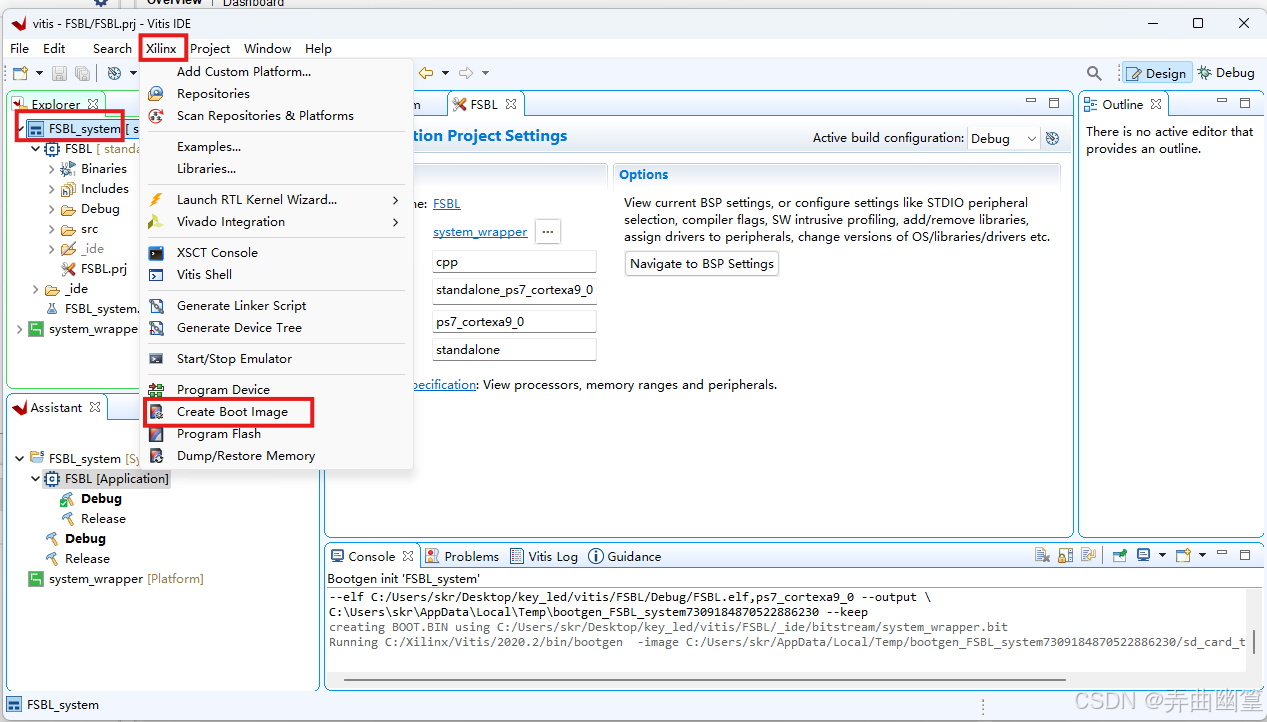Close the Explorer view tab

[x=93, y=104]
